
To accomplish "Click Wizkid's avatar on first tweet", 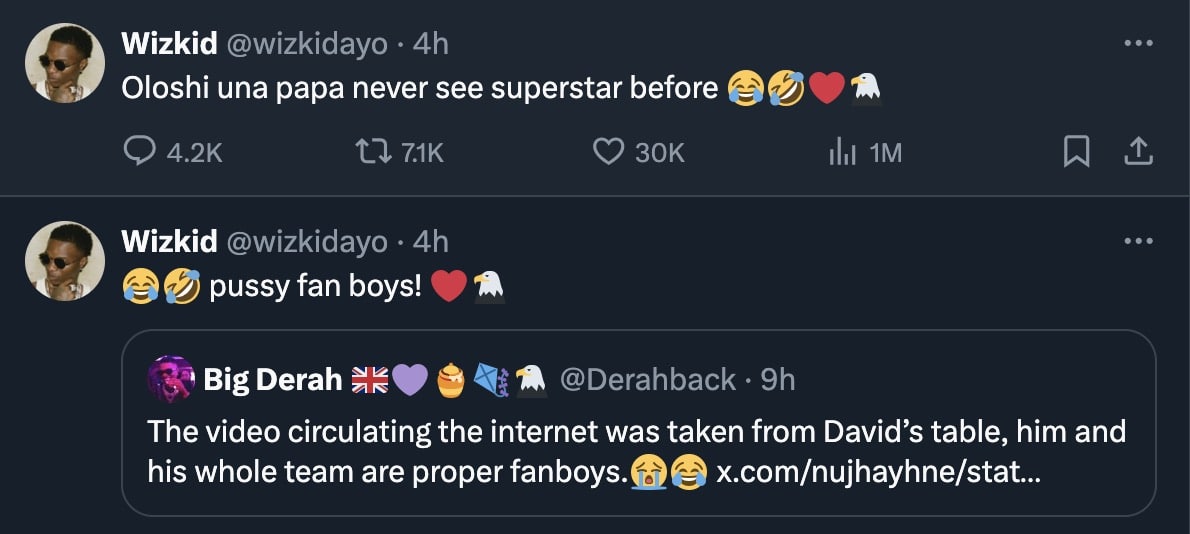I will (x=65, y=62).
